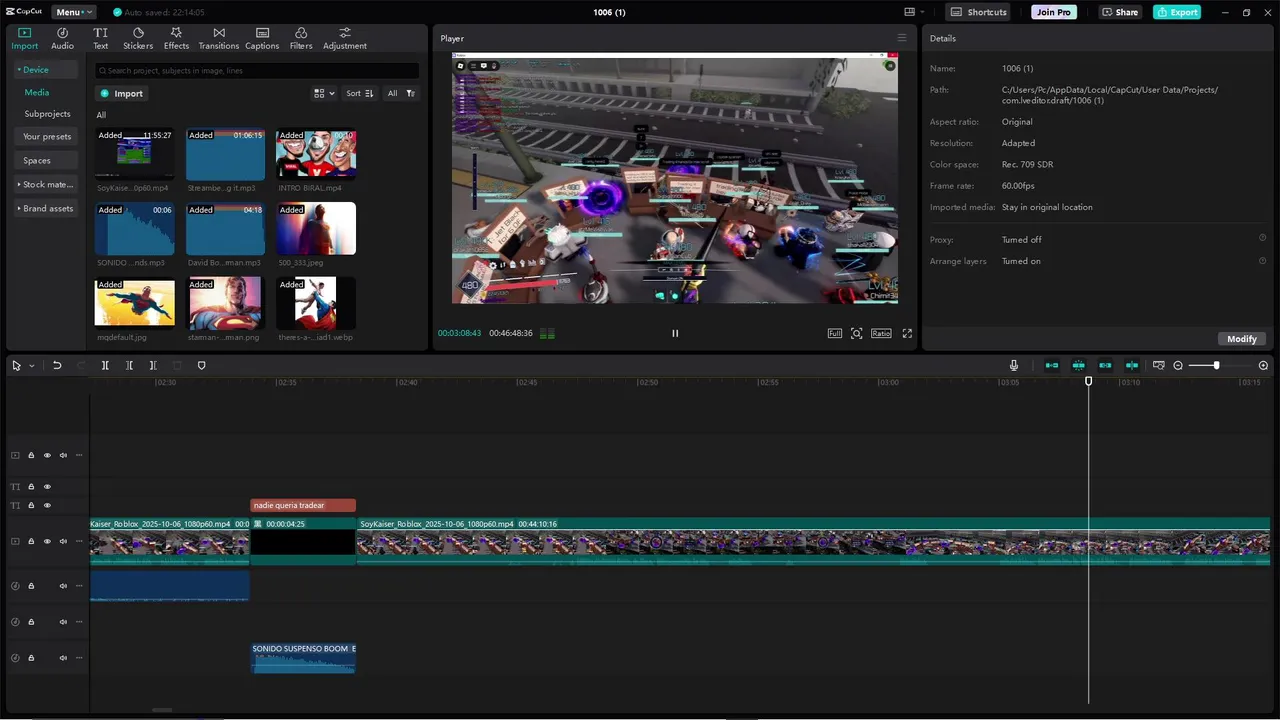The height and width of the screenshot is (720, 1280).
Task: Open the Audio media tab
Action: point(62,39)
